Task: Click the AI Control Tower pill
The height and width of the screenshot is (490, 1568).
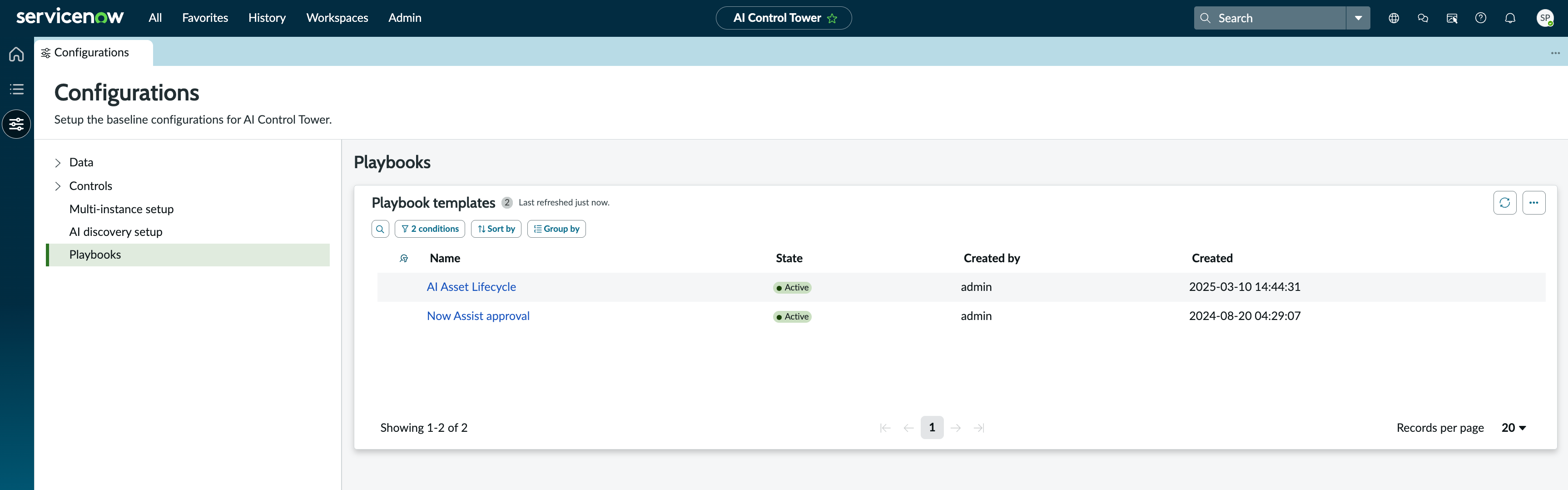Action: click(784, 18)
